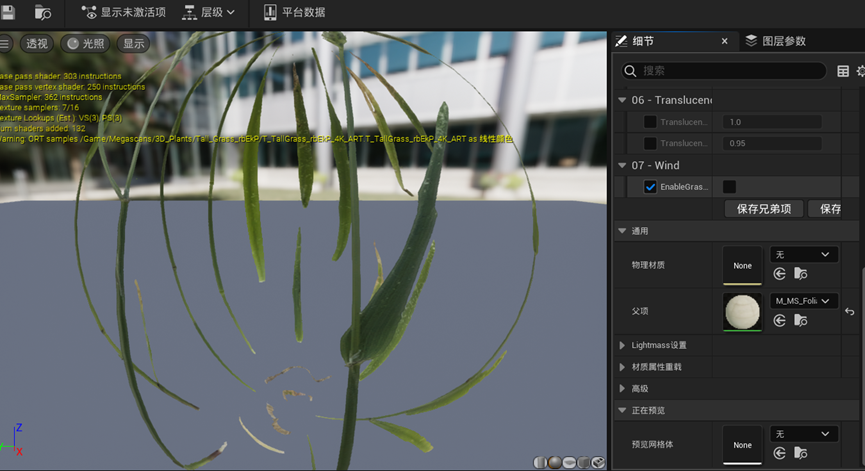Click the 父项 property label

point(640,312)
